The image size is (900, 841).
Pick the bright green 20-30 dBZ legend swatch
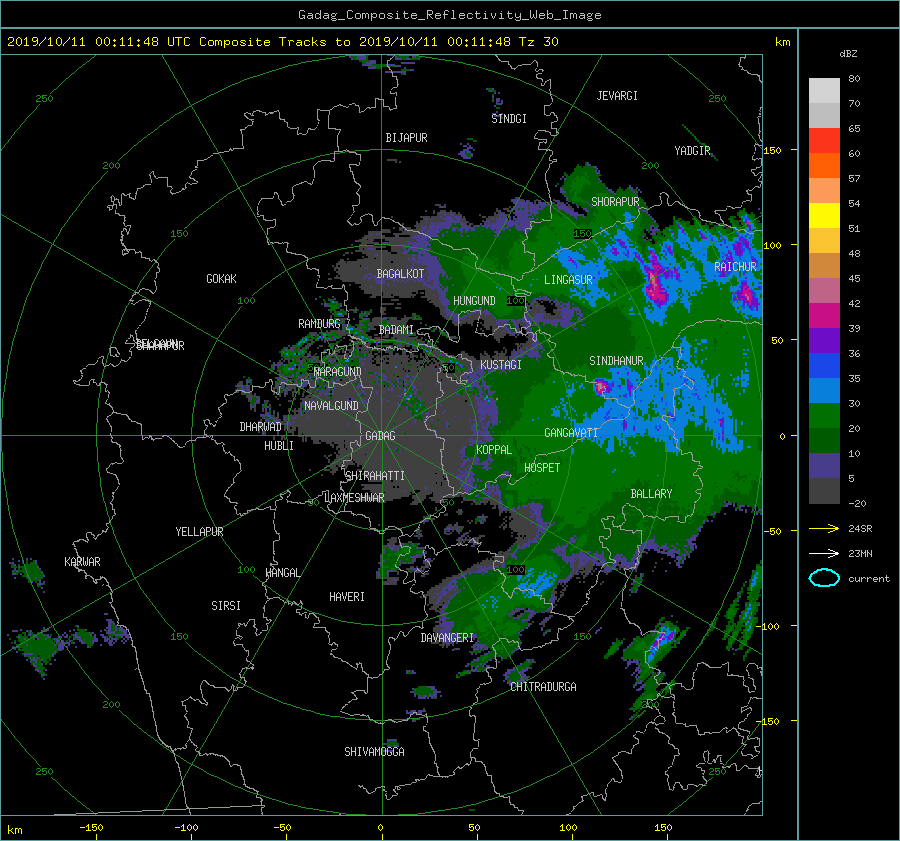click(824, 415)
